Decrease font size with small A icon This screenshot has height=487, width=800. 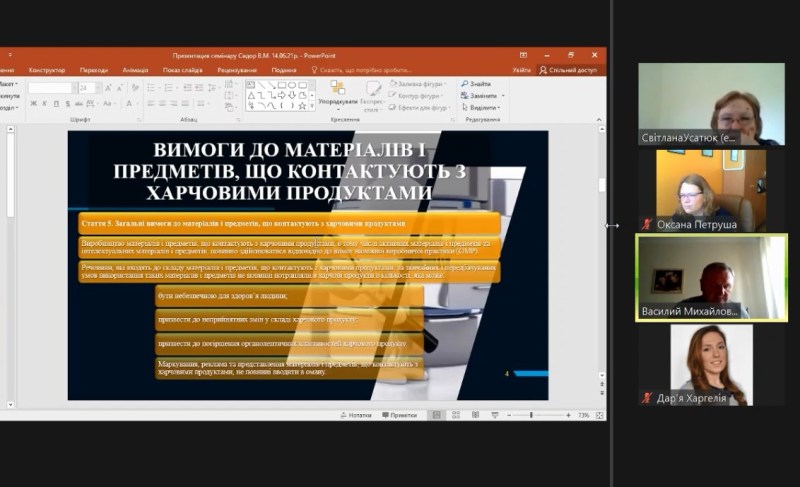pyautogui.click(x=120, y=88)
